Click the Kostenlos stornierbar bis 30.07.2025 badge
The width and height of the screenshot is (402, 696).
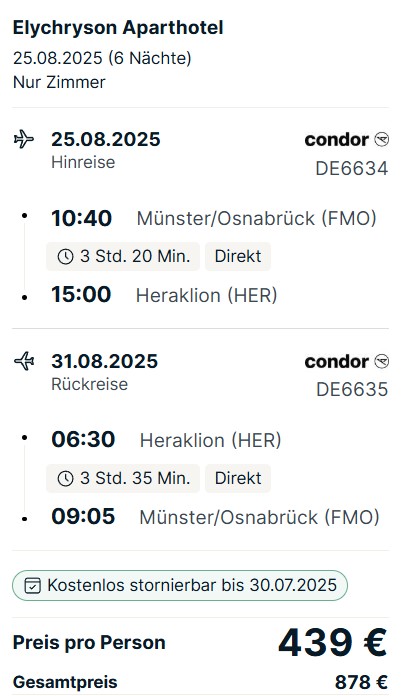point(180,585)
